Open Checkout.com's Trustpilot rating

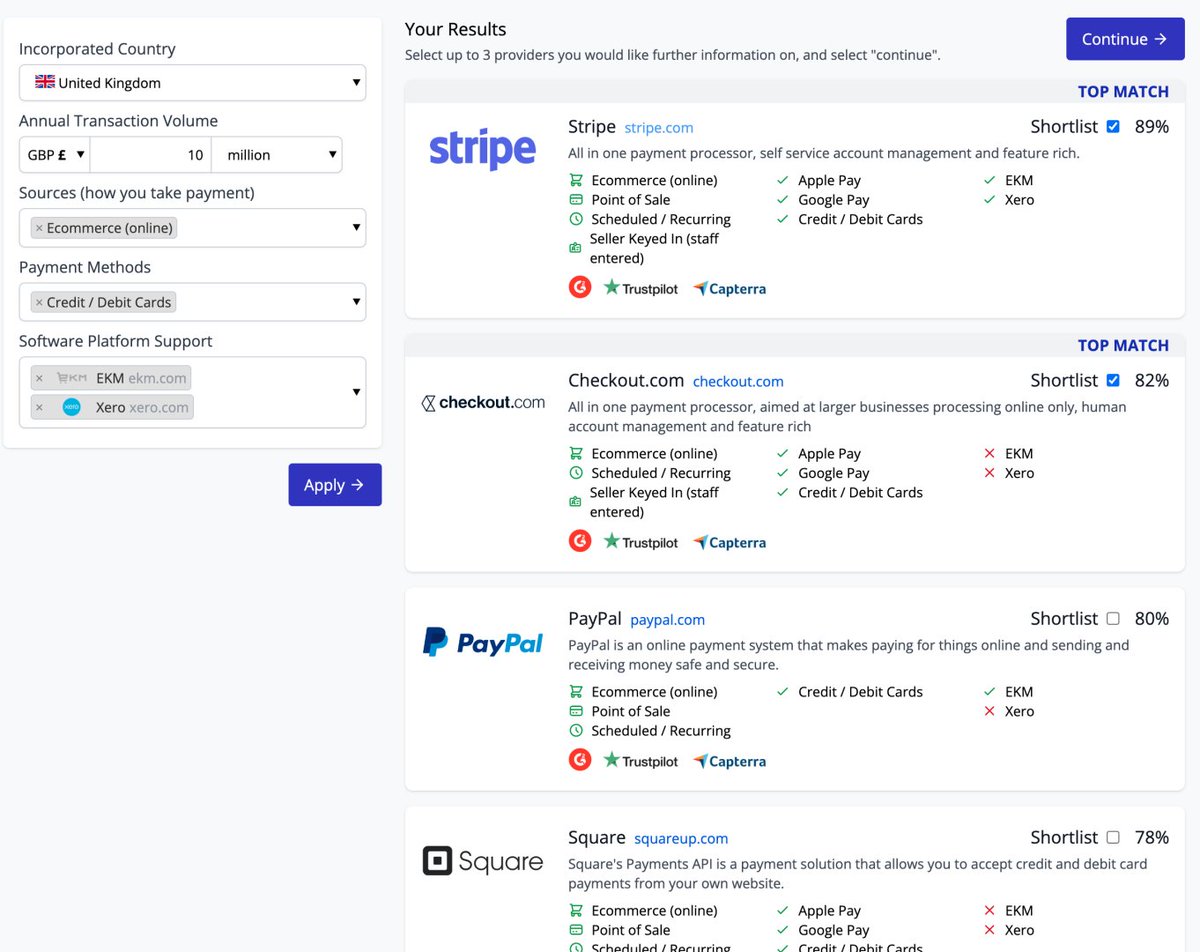click(641, 542)
